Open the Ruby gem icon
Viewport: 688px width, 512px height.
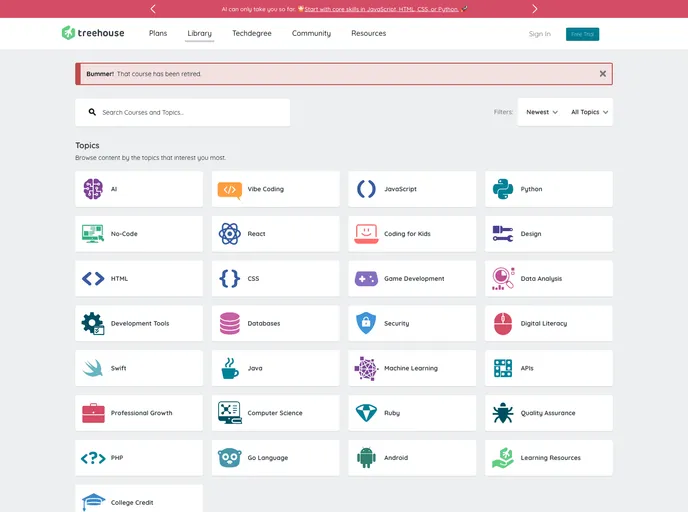[366, 413]
